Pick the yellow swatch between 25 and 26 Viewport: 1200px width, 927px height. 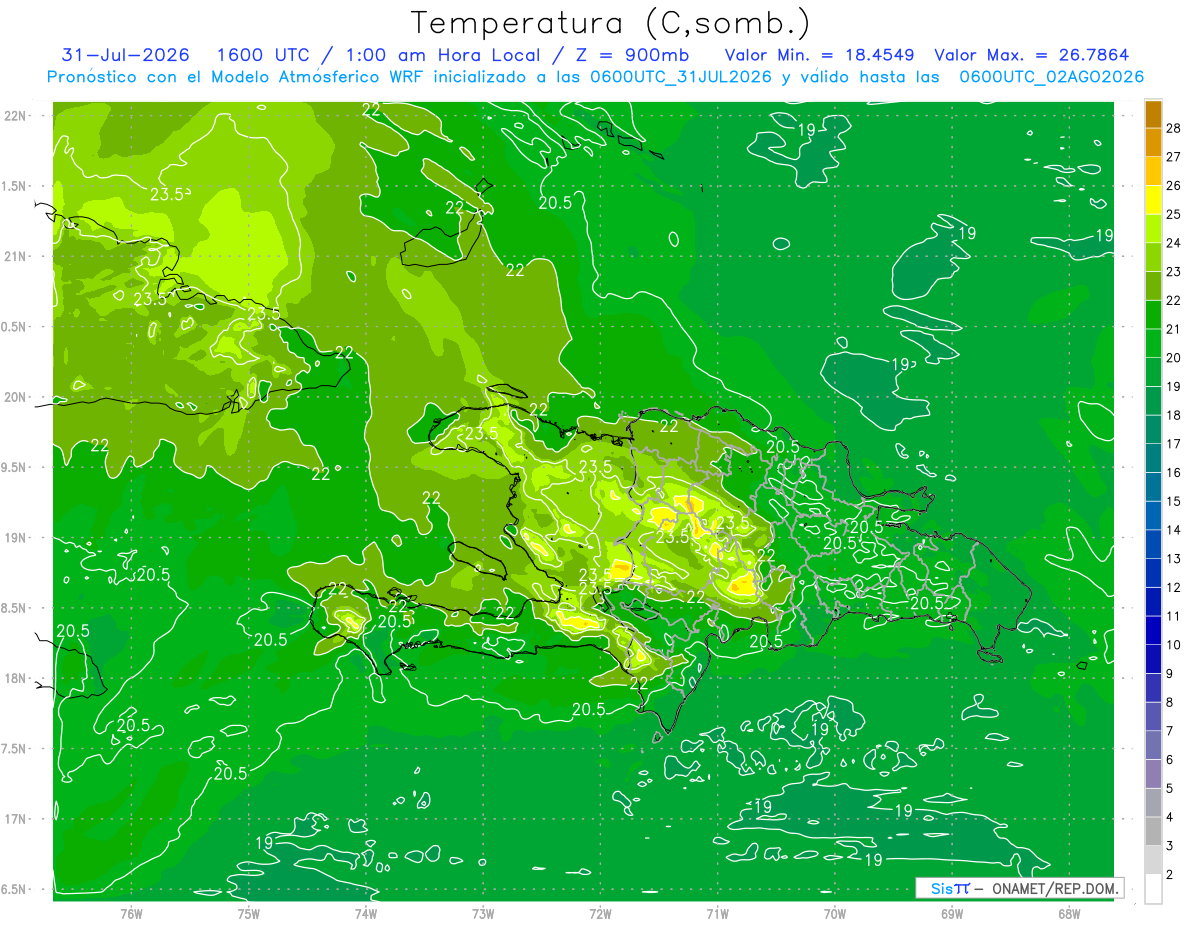[x=1153, y=200]
